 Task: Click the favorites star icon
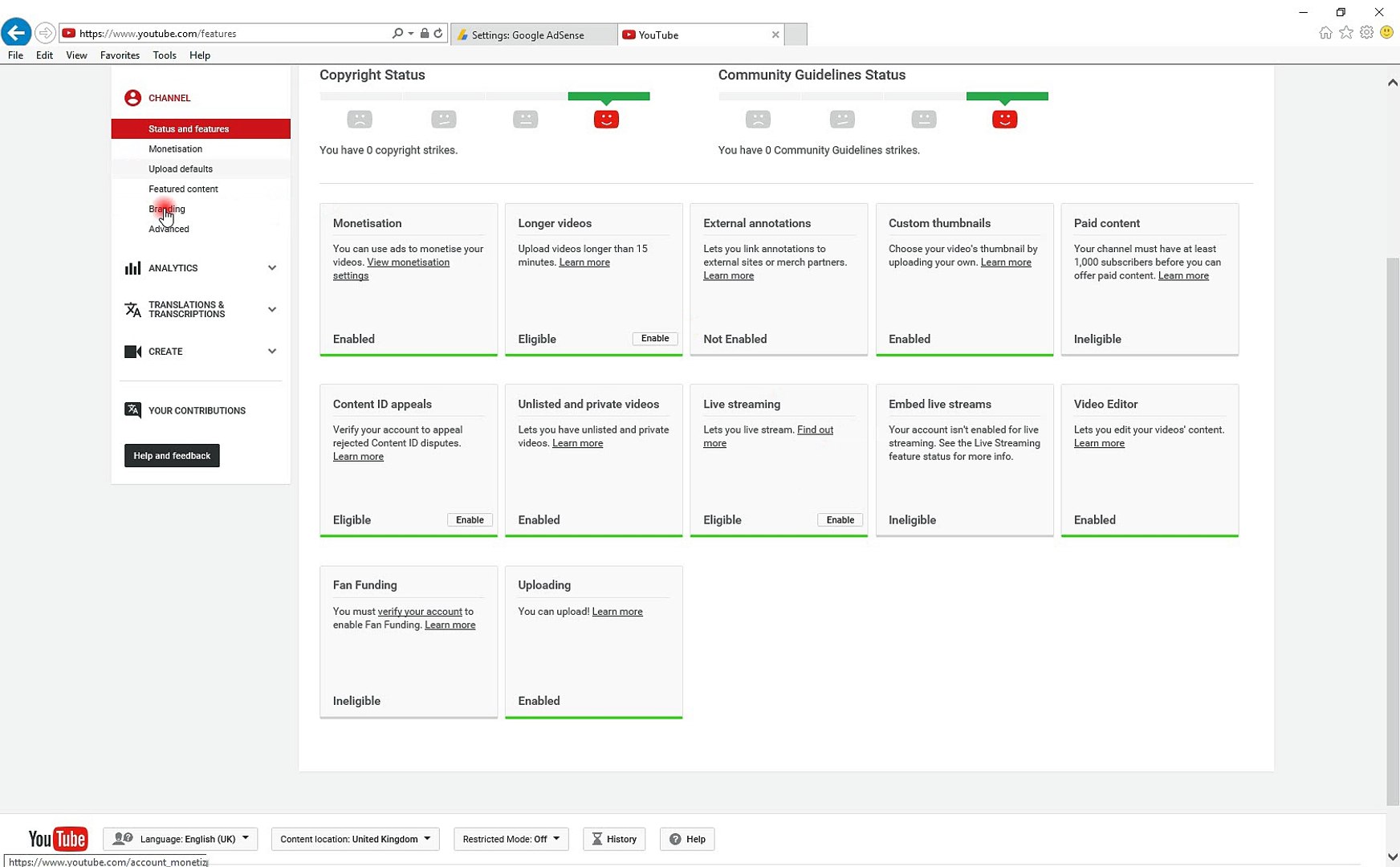point(1346,33)
